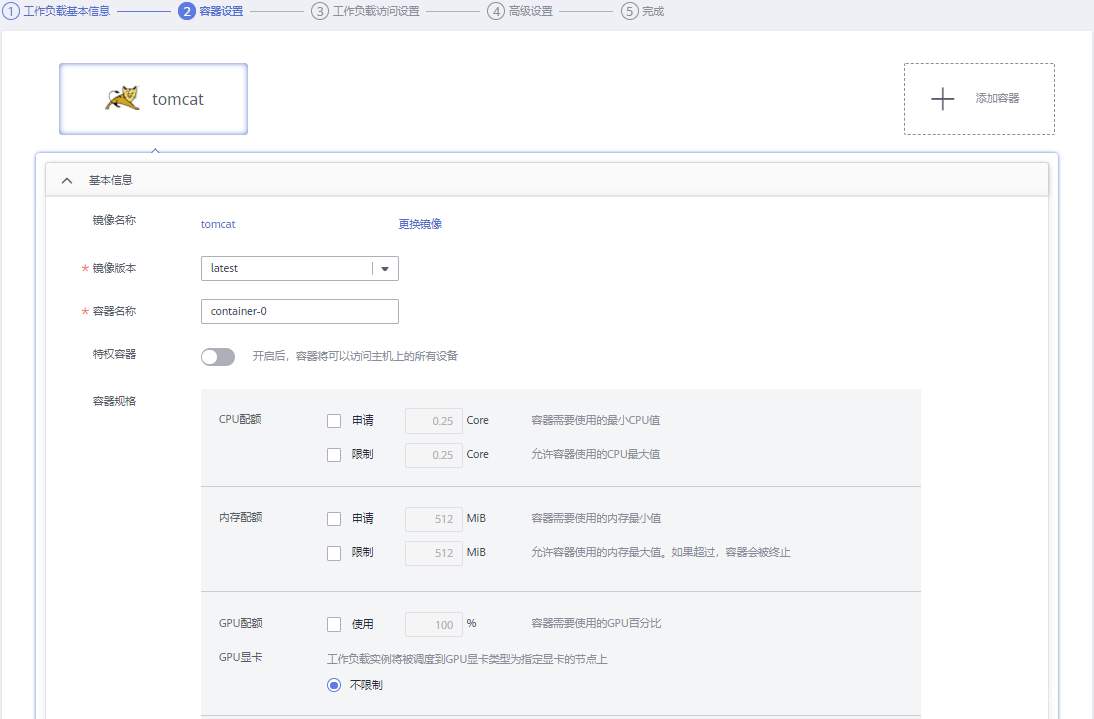Click the 内存 限制 512 MiB field
1094x719 pixels.
point(433,553)
